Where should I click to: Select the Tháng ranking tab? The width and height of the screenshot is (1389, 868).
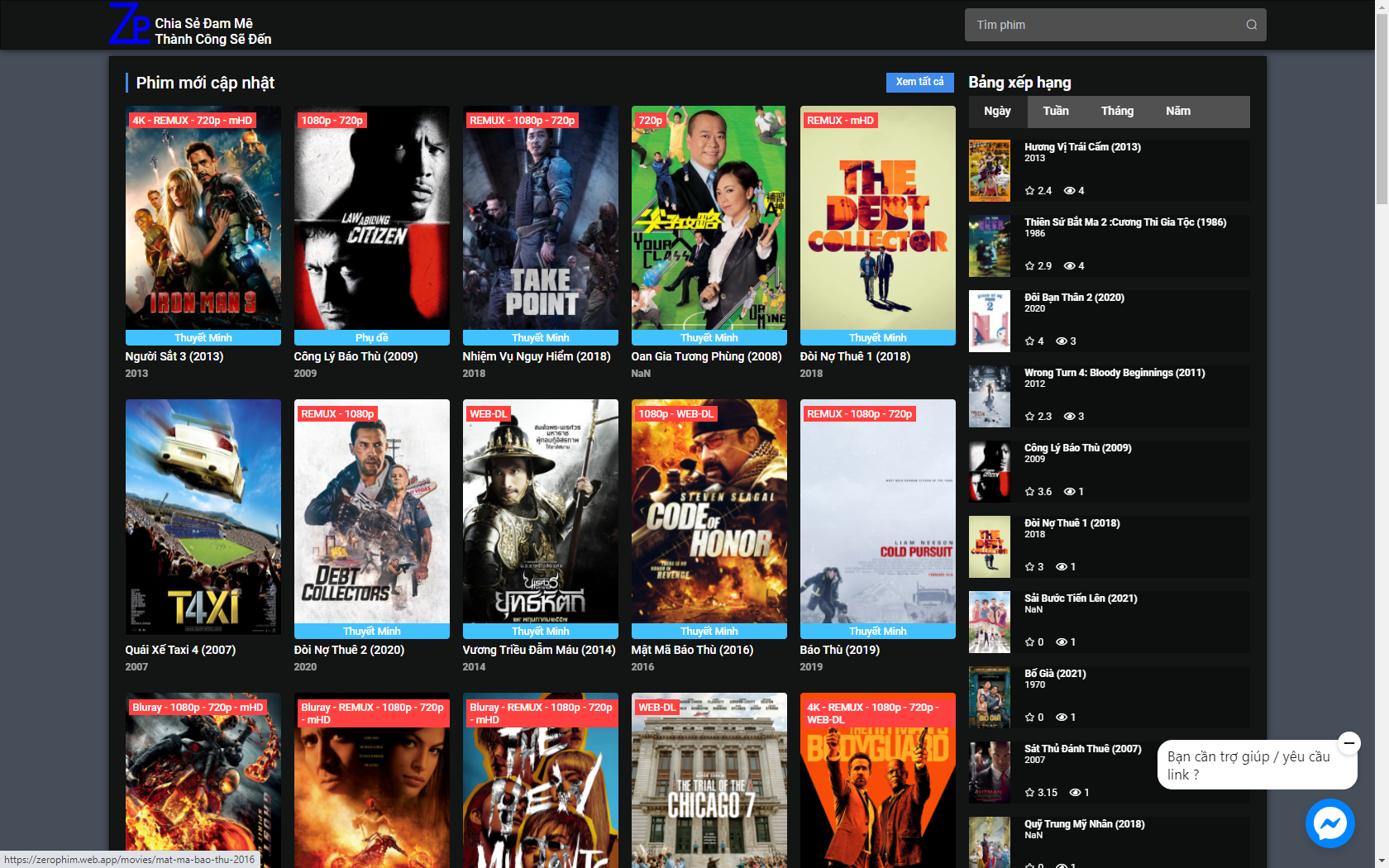1116,112
